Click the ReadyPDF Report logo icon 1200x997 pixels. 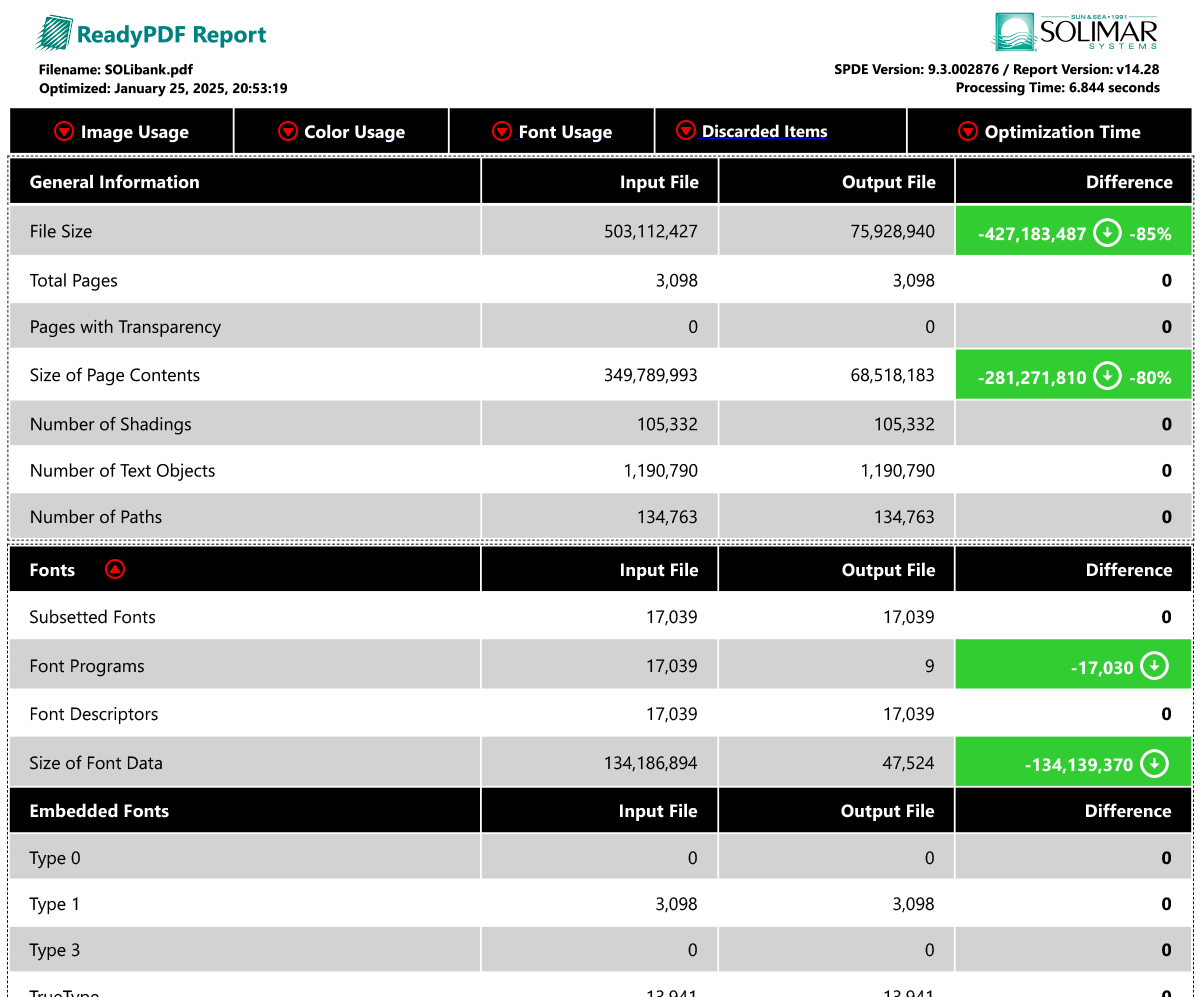coord(53,34)
